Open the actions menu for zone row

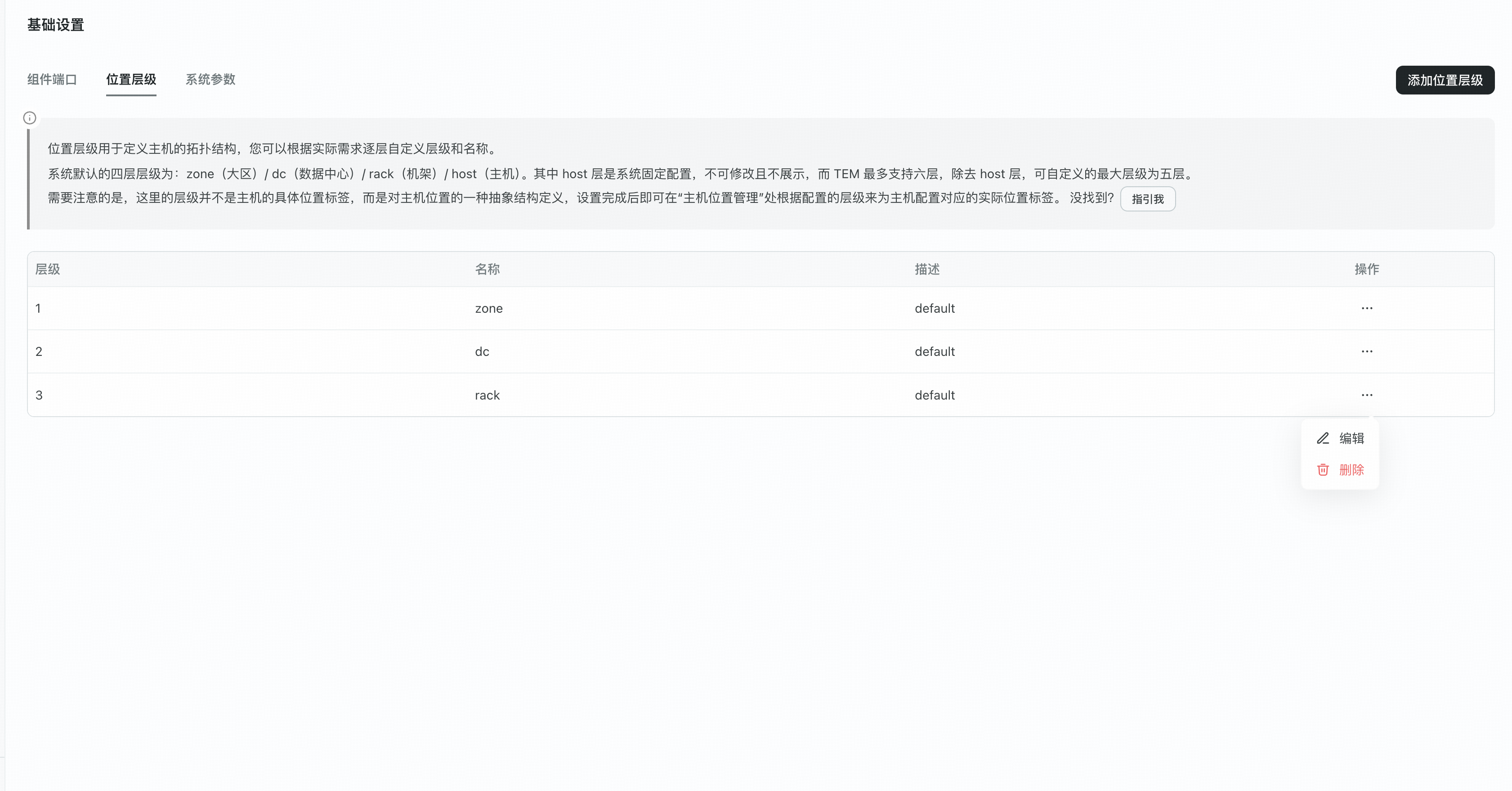[1367, 308]
